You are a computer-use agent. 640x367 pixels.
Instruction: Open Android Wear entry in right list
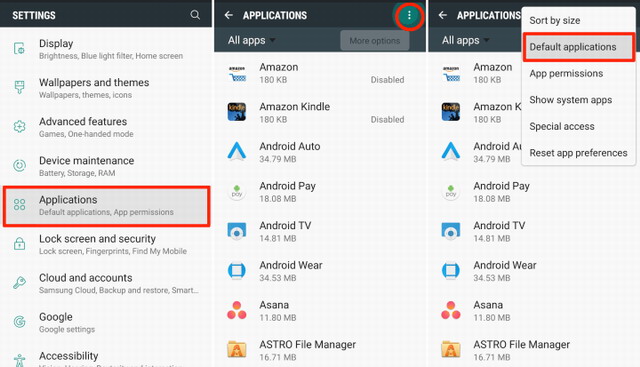pyautogui.click(x=534, y=271)
